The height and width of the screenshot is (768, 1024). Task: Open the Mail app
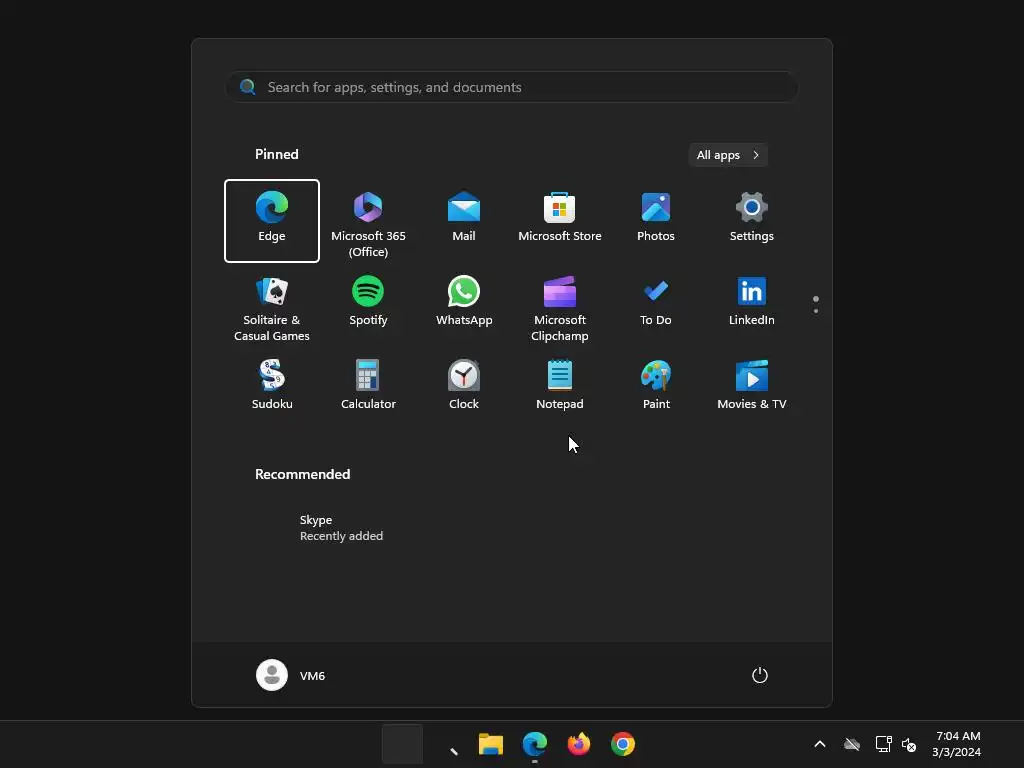[x=464, y=221]
